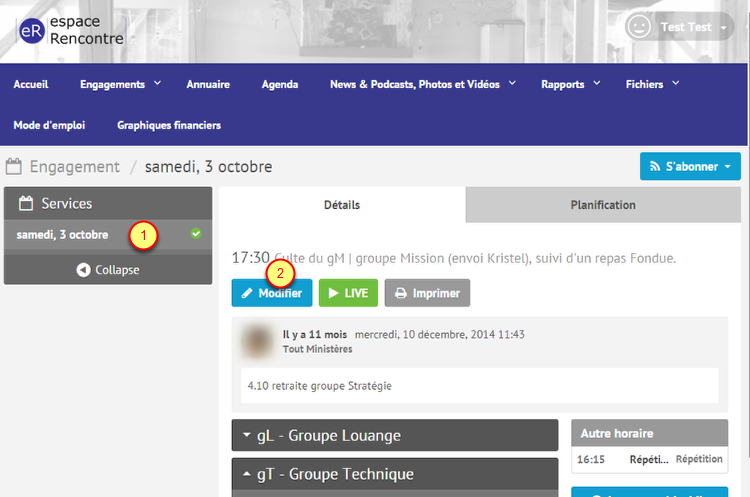Switch to the Planification tab
This screenshot has width=750, height=497.
(x=603, y=205)
